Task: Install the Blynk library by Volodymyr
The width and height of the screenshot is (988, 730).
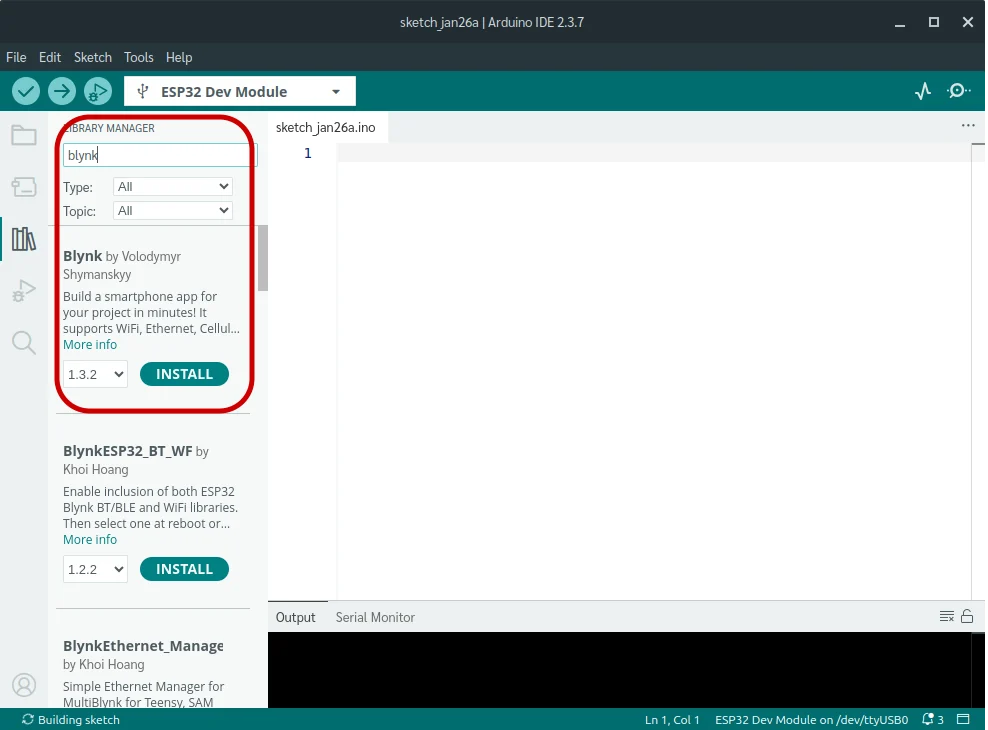Action: [x=184, y=374]
